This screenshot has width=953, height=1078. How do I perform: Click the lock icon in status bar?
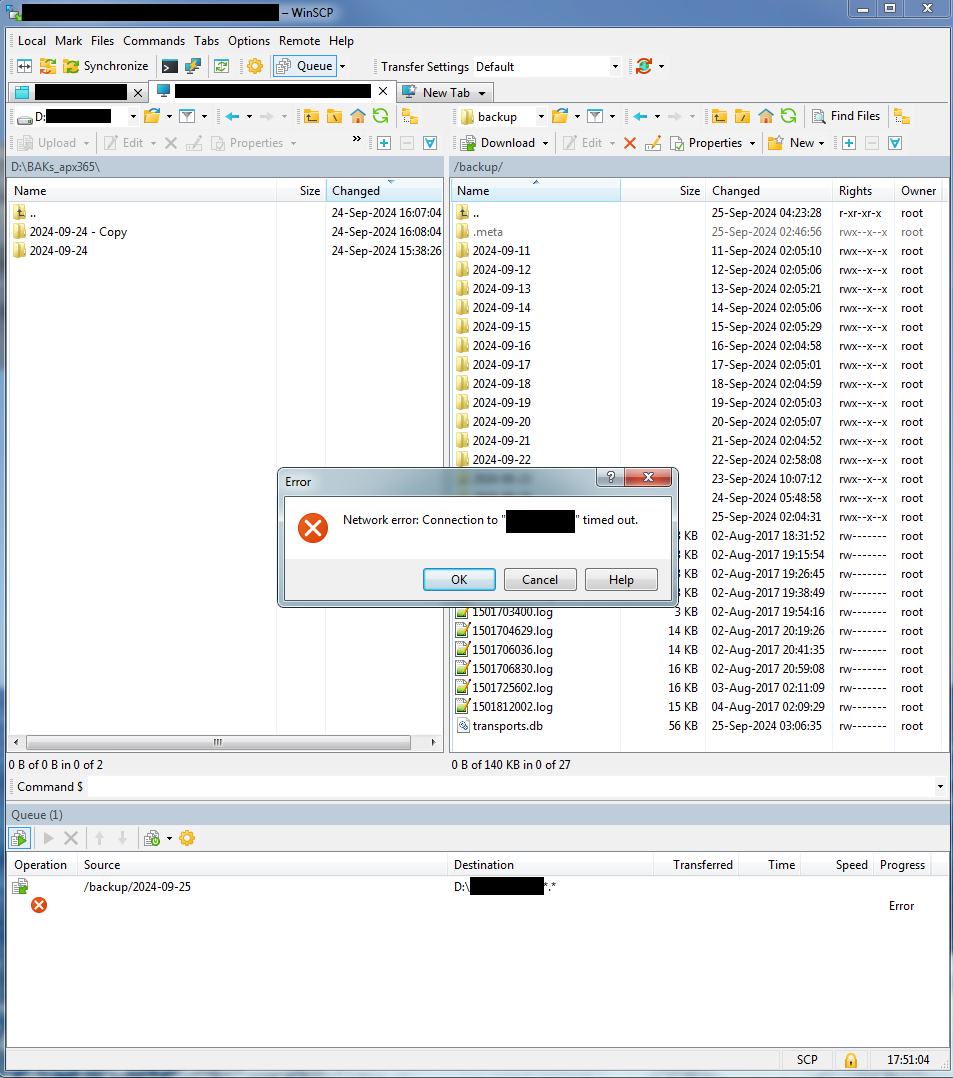click(x=851, y=1060)
